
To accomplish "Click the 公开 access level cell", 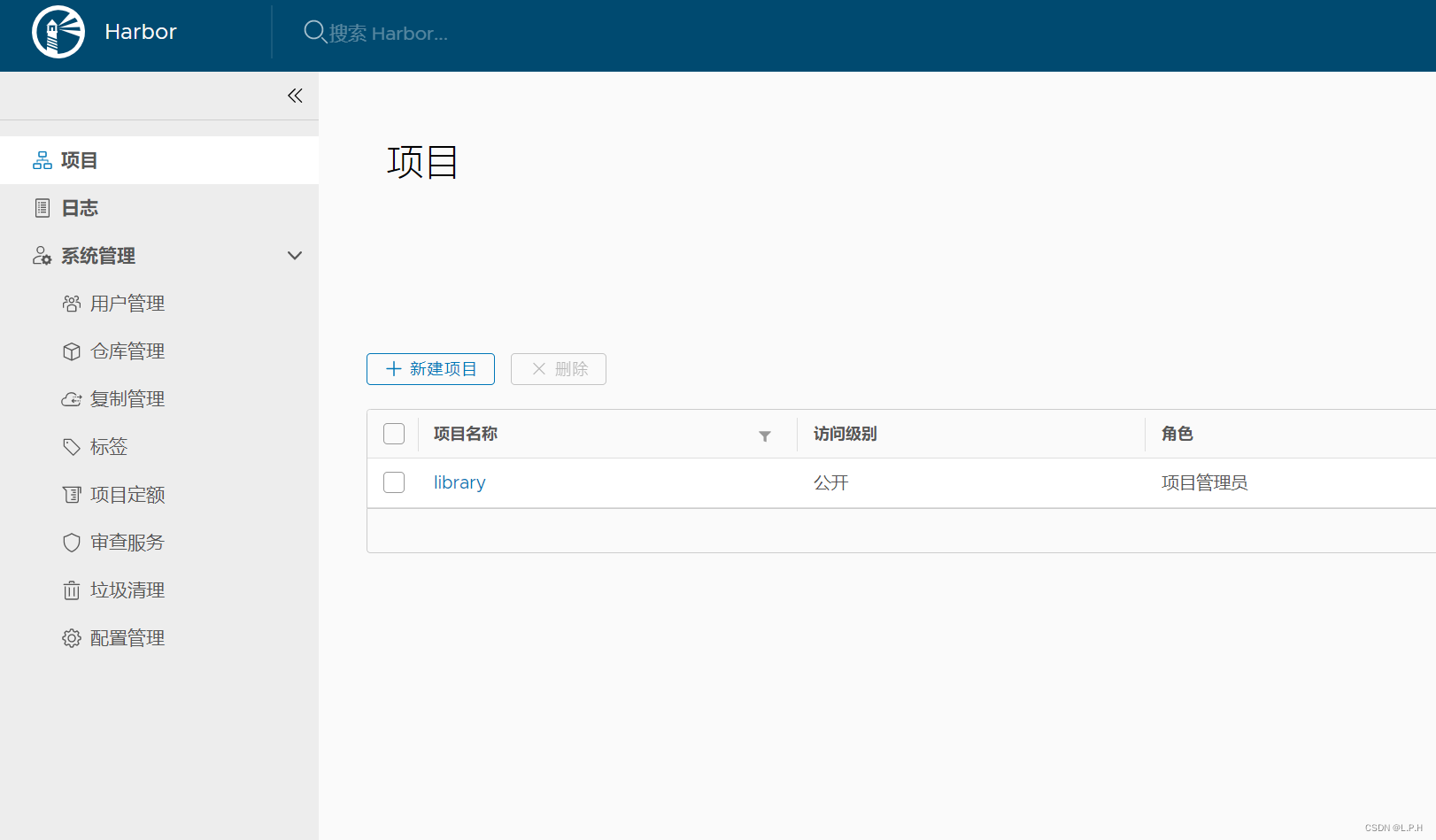I will tap(831, 482).
